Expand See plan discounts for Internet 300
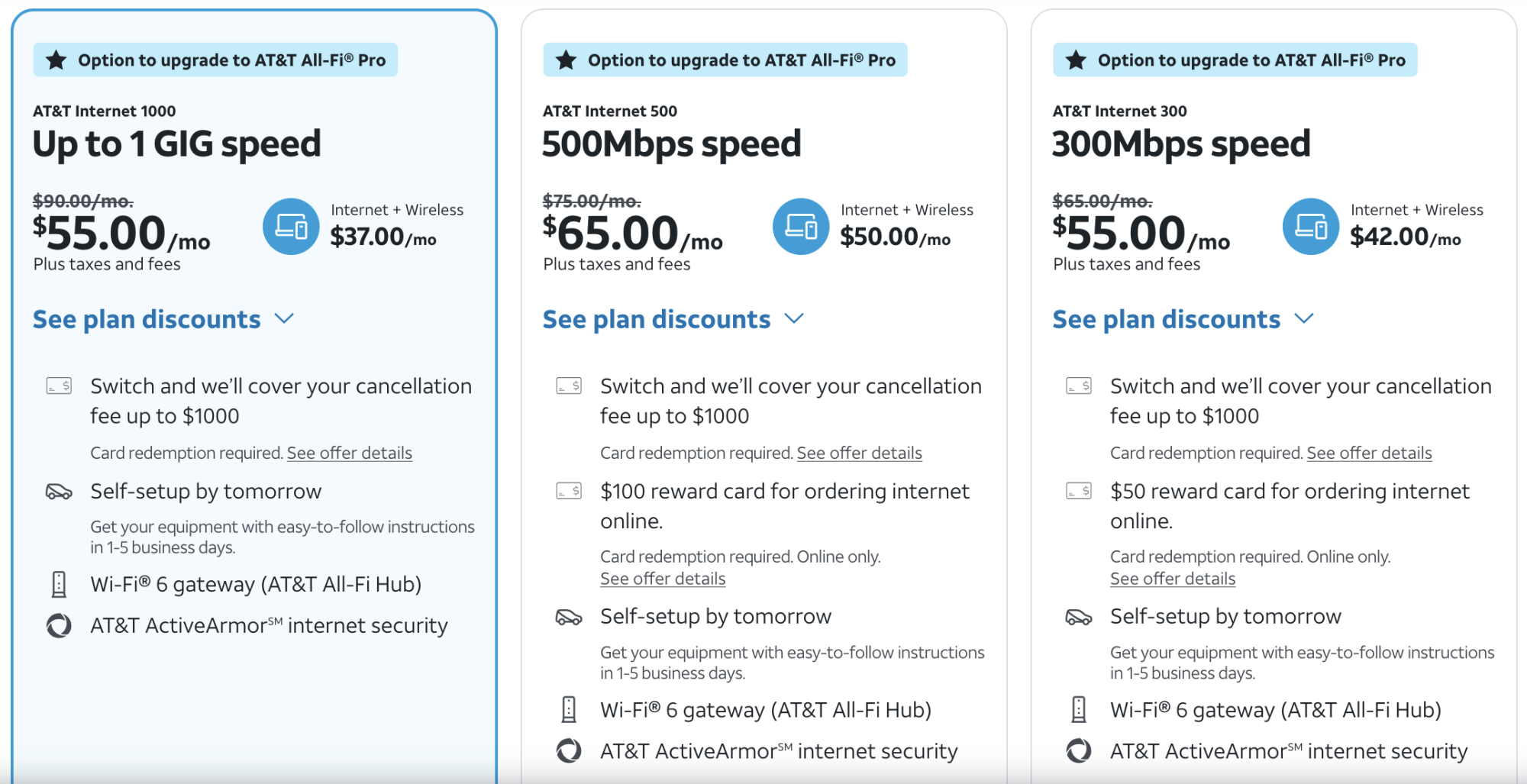The image size is (1527, 784). (x=1183, y=319)
